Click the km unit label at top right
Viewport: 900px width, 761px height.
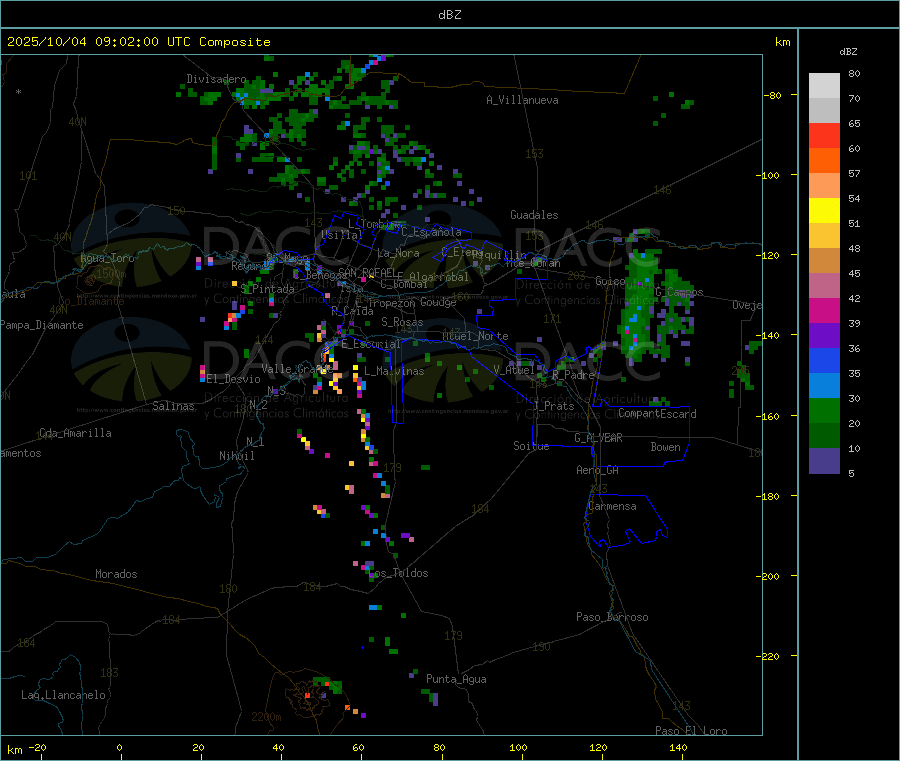(782, 42)
